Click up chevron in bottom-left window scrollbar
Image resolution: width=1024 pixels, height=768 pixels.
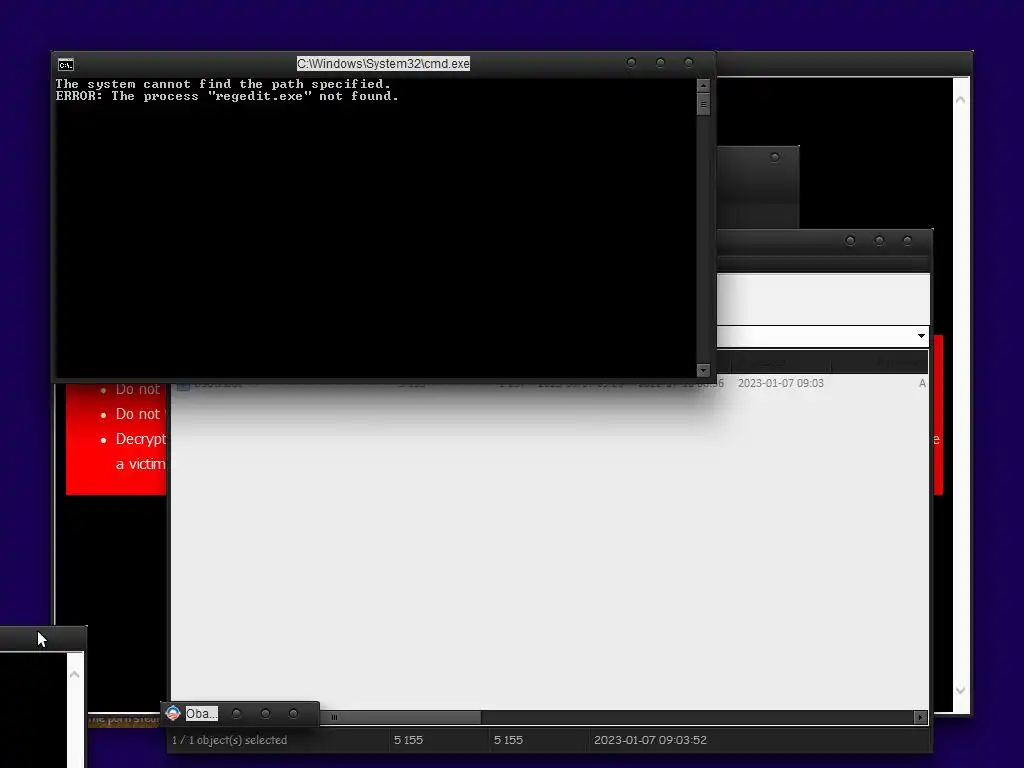pos(74,674)
